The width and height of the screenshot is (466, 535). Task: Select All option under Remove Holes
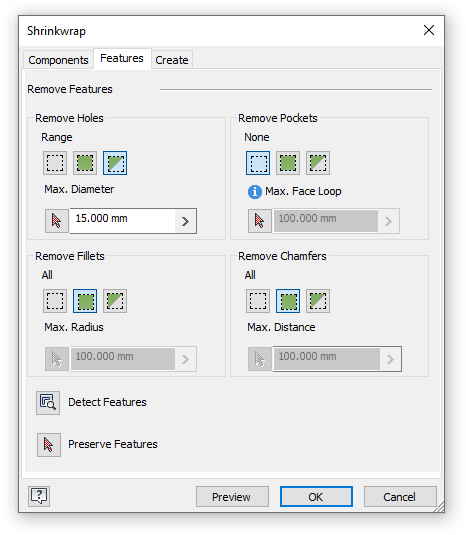(85, 163)
